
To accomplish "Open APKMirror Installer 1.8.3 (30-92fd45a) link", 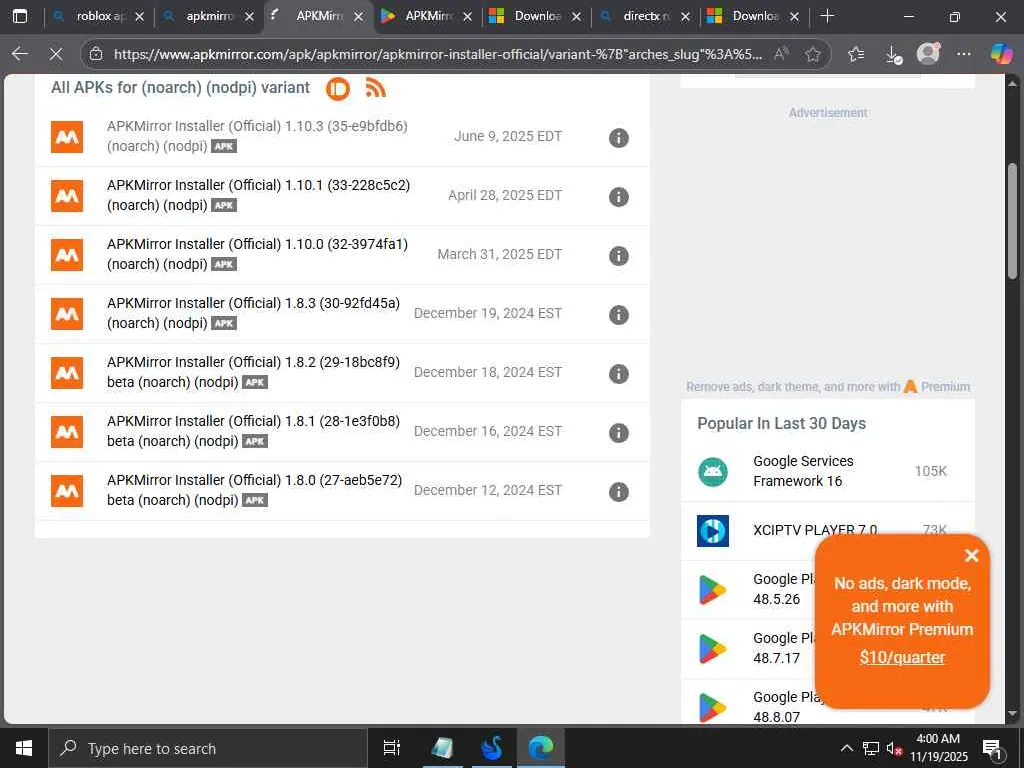I will point(253,313).
